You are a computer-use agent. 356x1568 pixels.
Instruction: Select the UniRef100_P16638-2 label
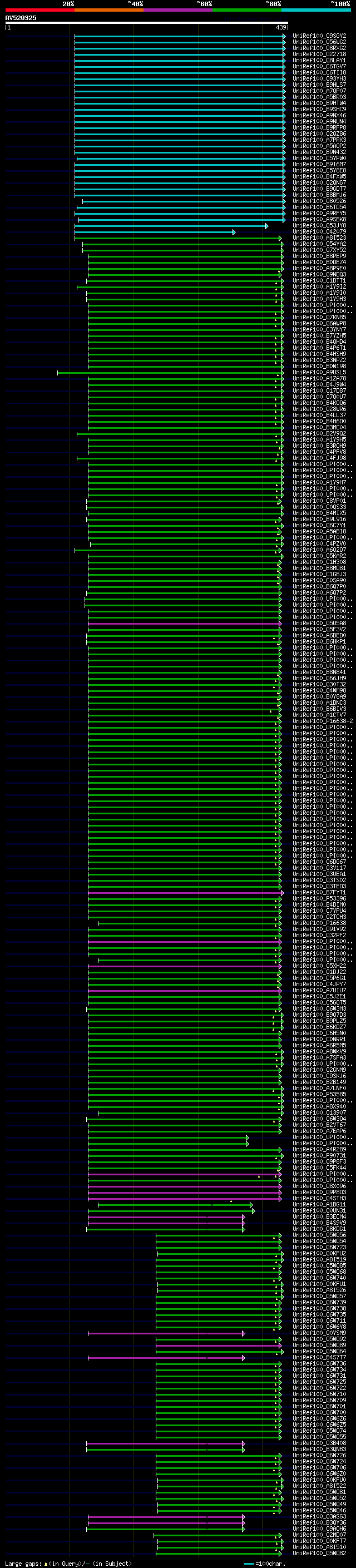tap(323, 721)
